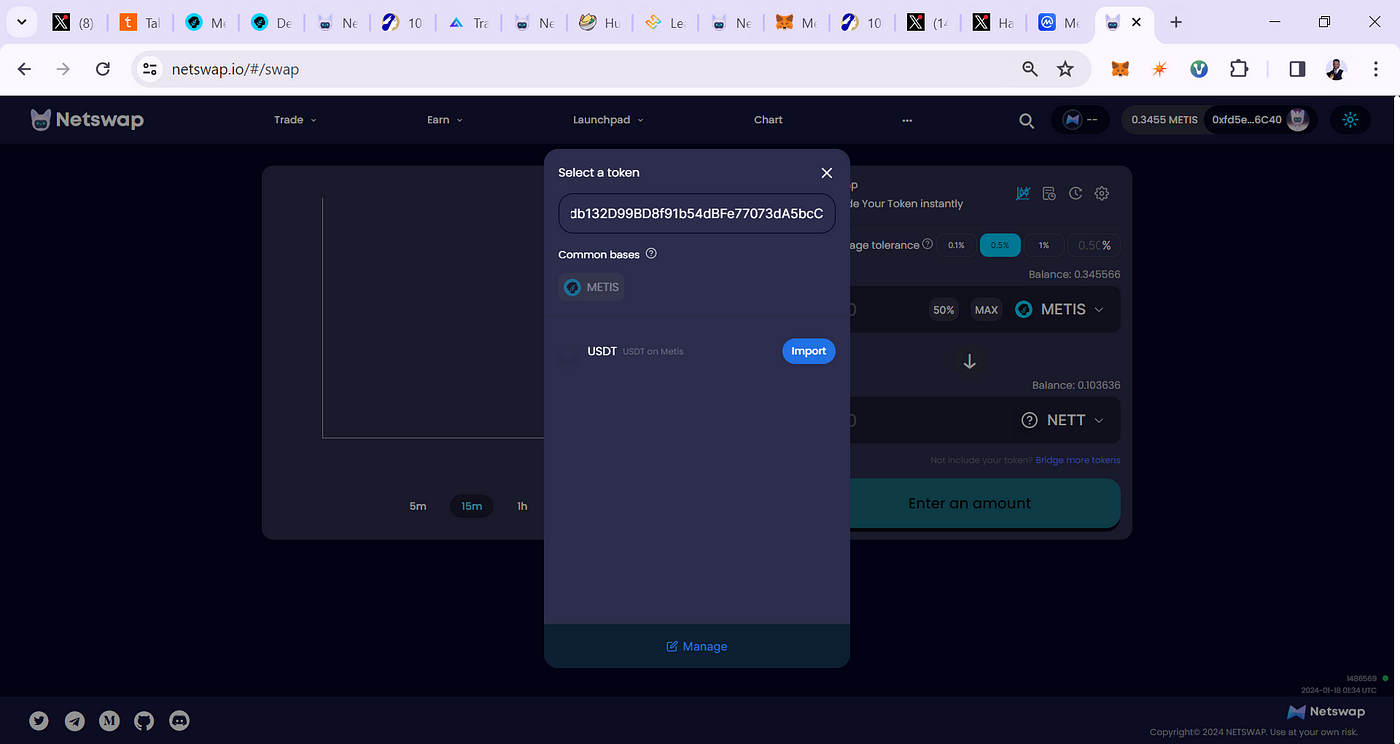Go back in browser
Image resolution: width=1400 pixels, height=744 pixels.
[x=25, y=69]
